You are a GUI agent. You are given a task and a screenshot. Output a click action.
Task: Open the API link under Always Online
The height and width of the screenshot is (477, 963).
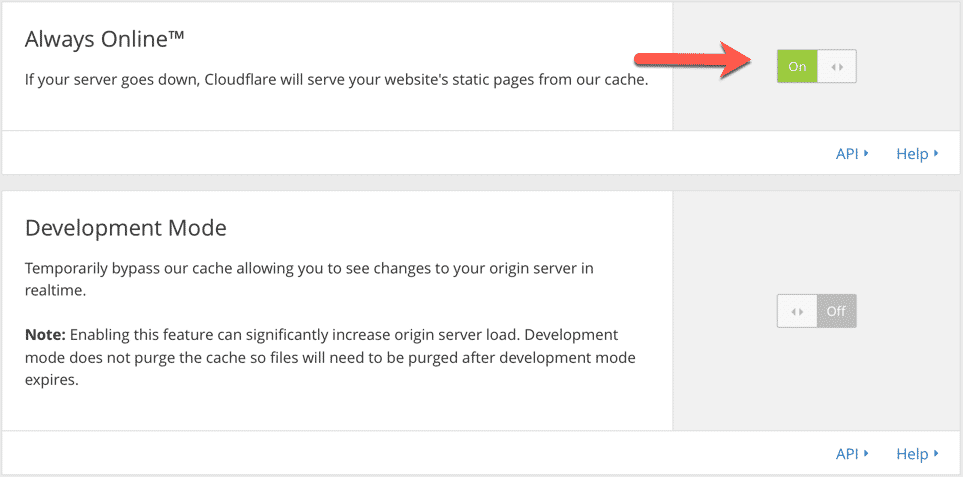point(847,154)
